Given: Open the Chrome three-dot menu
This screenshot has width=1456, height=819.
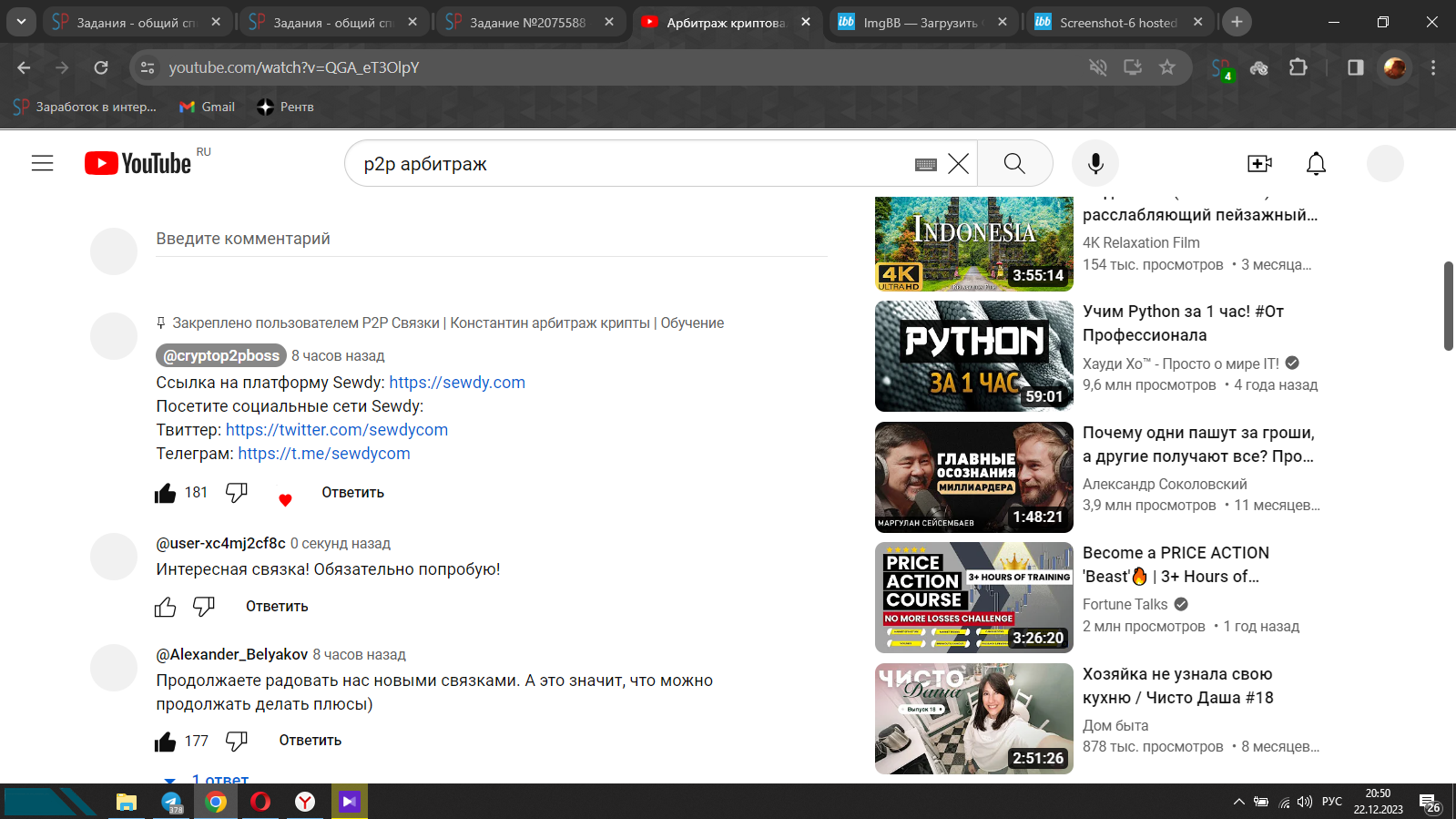Looking at the screenshot, I should coord(1433,67).
